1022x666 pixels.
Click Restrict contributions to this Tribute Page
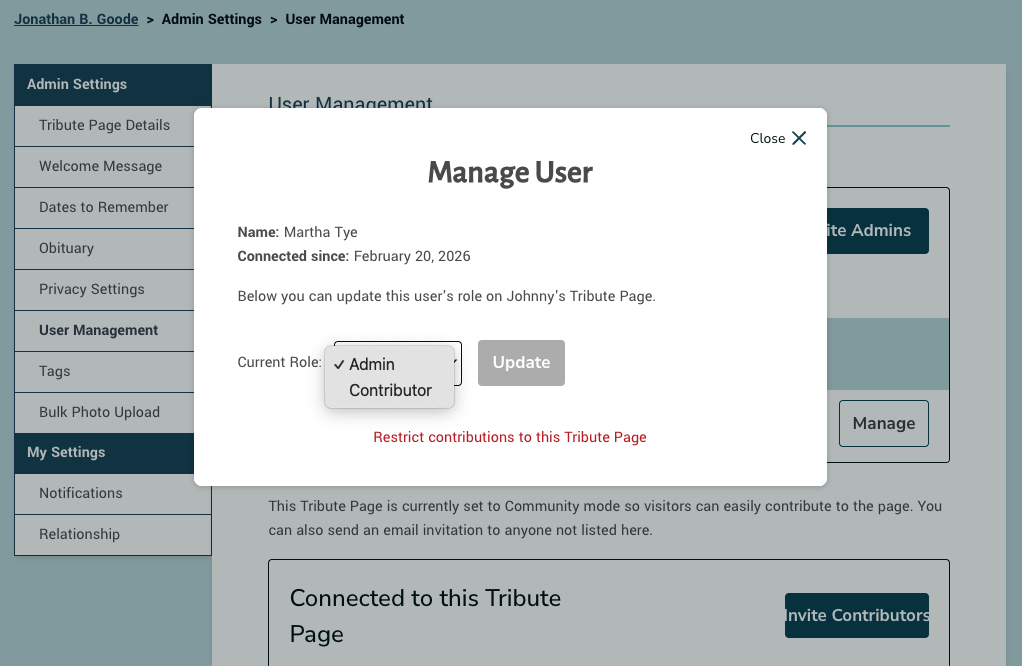(510, 437)
